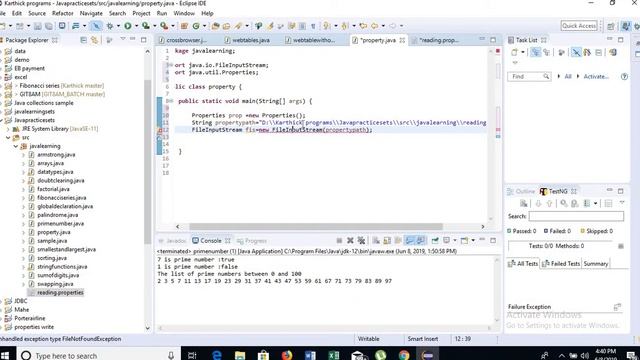The image size is (640, 360).
Task: Click previous failure up arrow in TestNG
Action: pyautogui.click(x=549, y=203)
